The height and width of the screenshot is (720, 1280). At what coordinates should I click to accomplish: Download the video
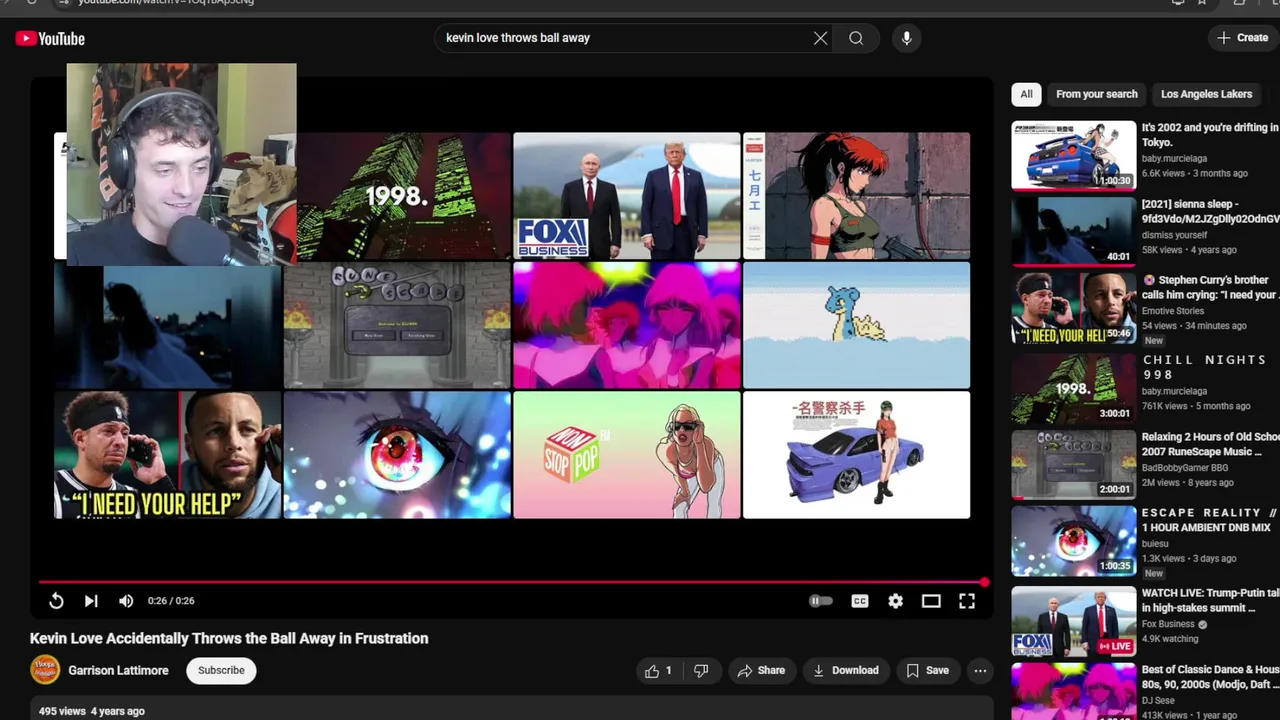(x=845, y=671)
